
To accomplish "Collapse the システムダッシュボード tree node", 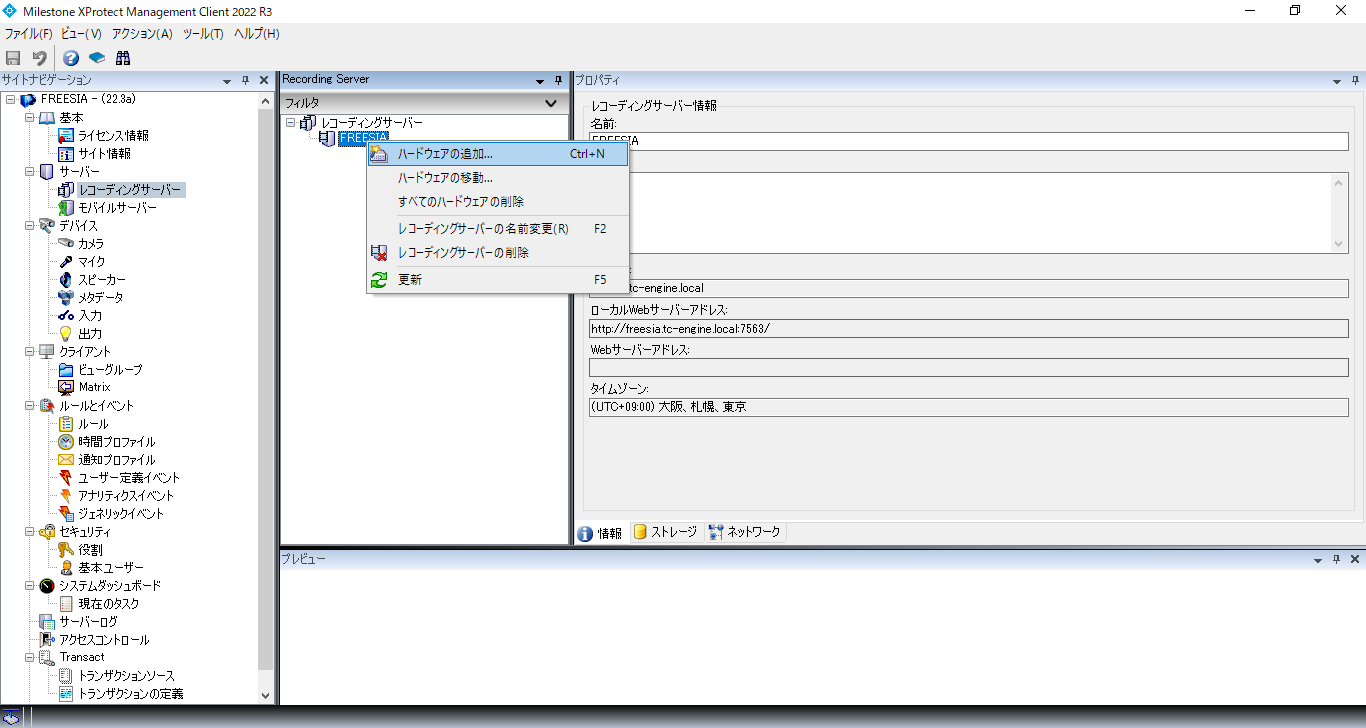I will tap(30, 586).
